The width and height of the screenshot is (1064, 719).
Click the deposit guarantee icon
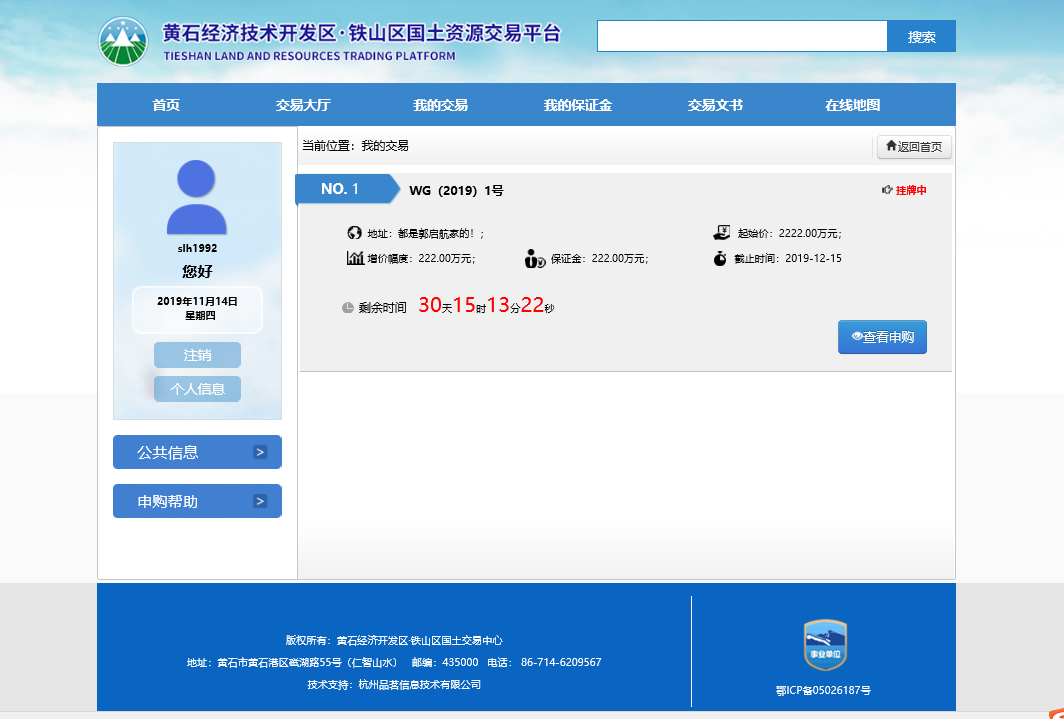(535, 259)
